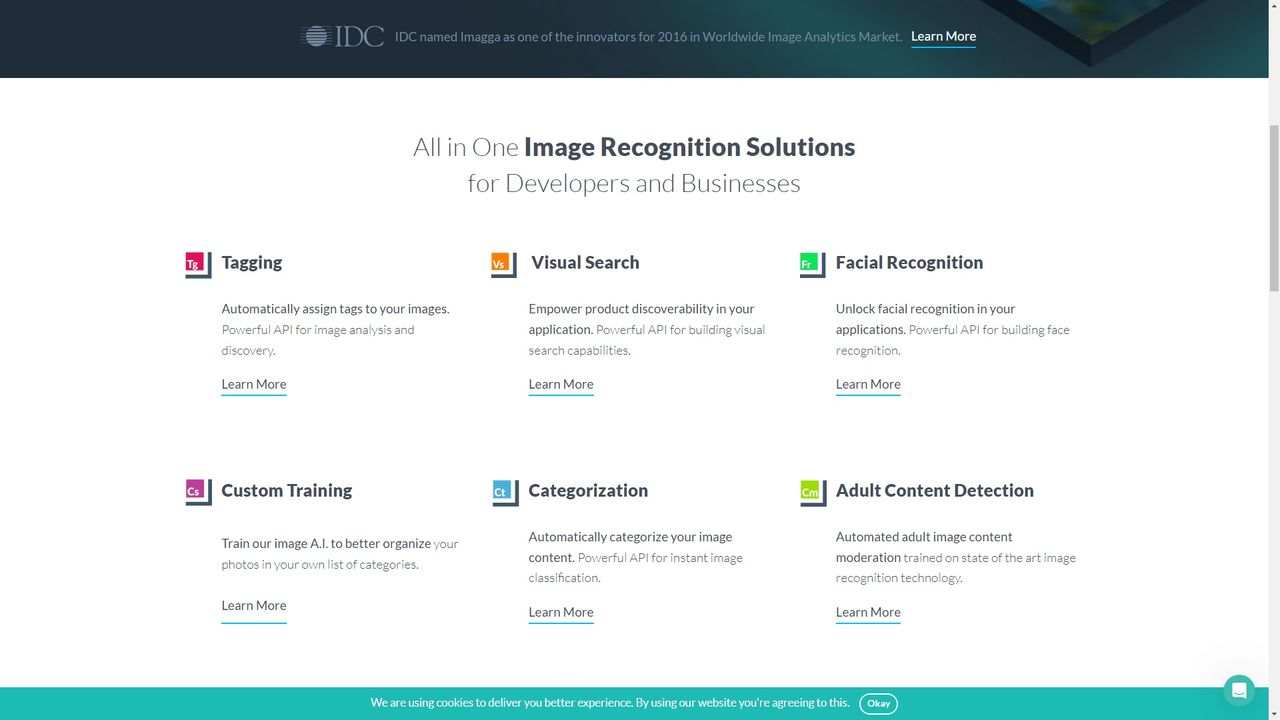Click 'for Developers and Businesses' subheading
1280x720 pixels.
pyautogui.click(x=634, y=184)
